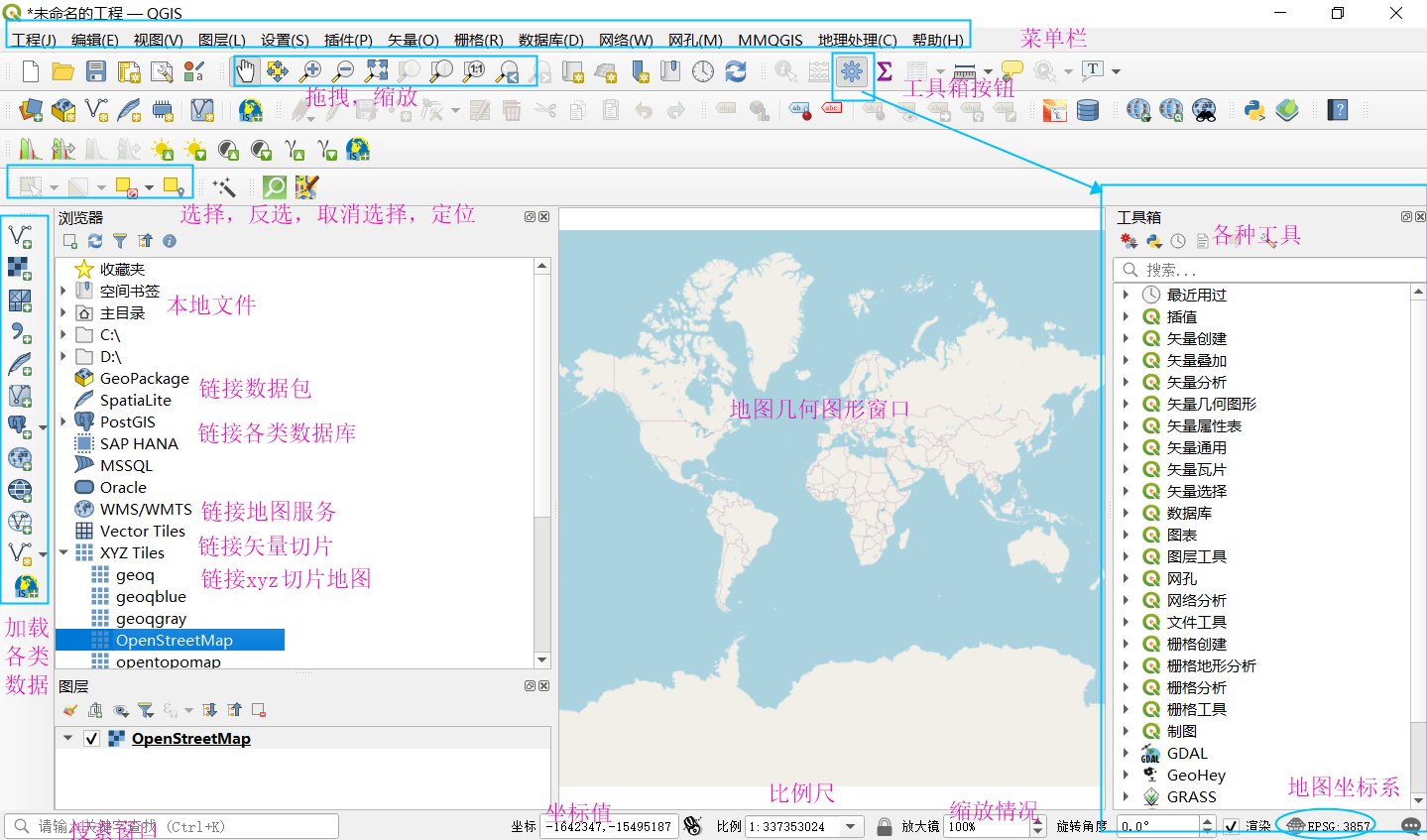Open the 矢量(O) menu

pyautogui.click(x=413, y=40)
